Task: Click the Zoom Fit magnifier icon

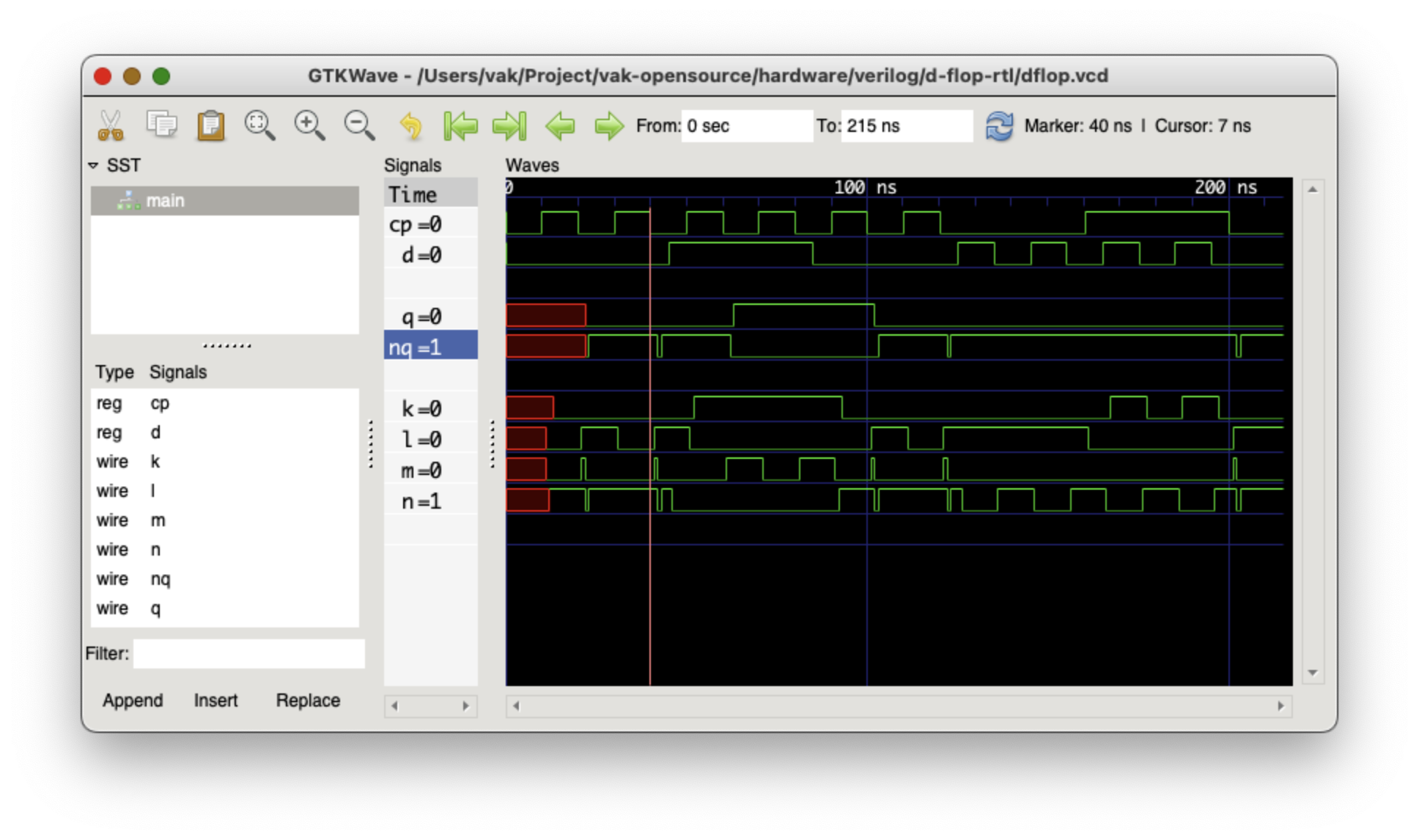Action: click(x=259, y=125)
